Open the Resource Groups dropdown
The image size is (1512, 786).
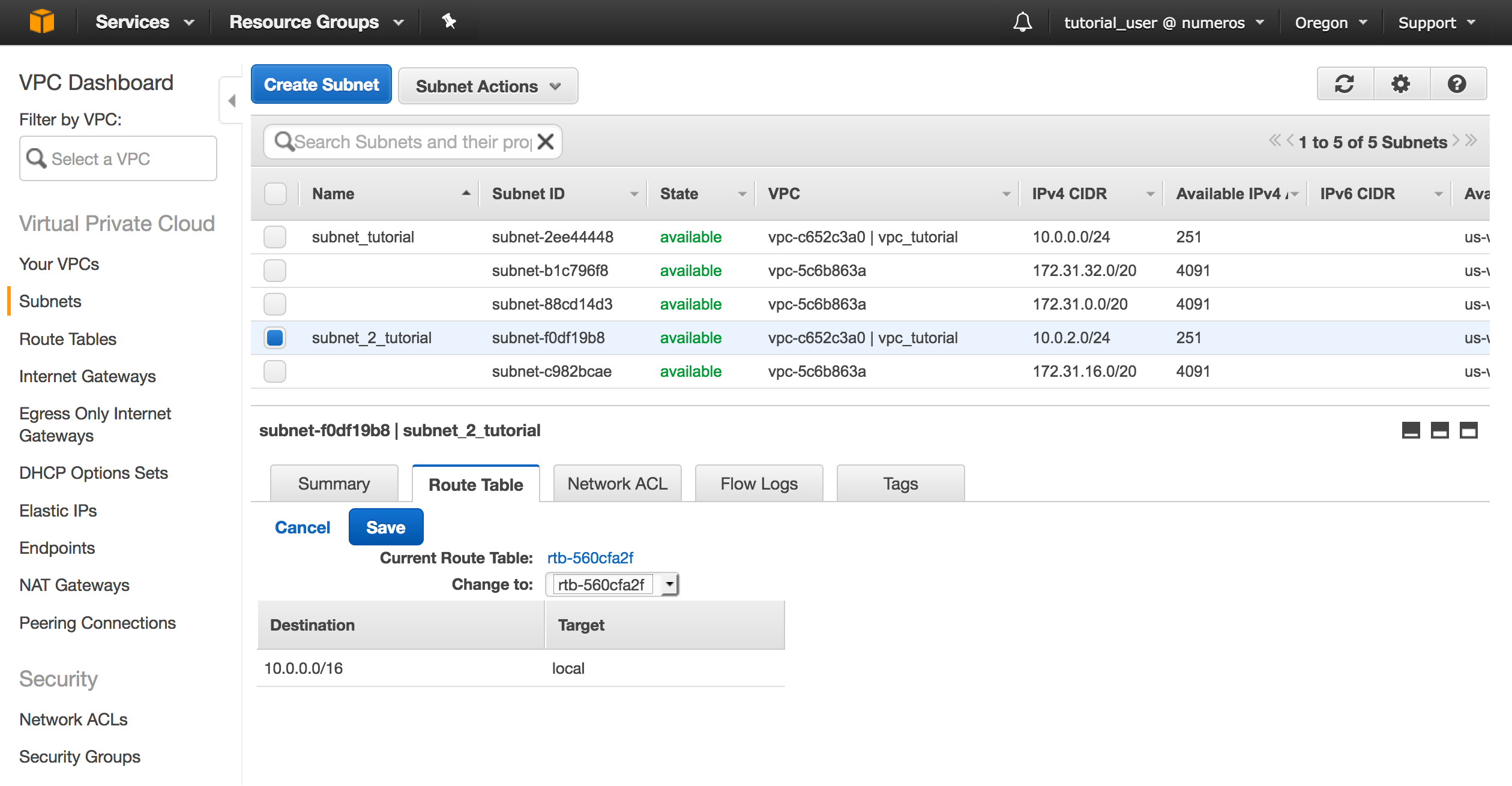click(316, 22)
